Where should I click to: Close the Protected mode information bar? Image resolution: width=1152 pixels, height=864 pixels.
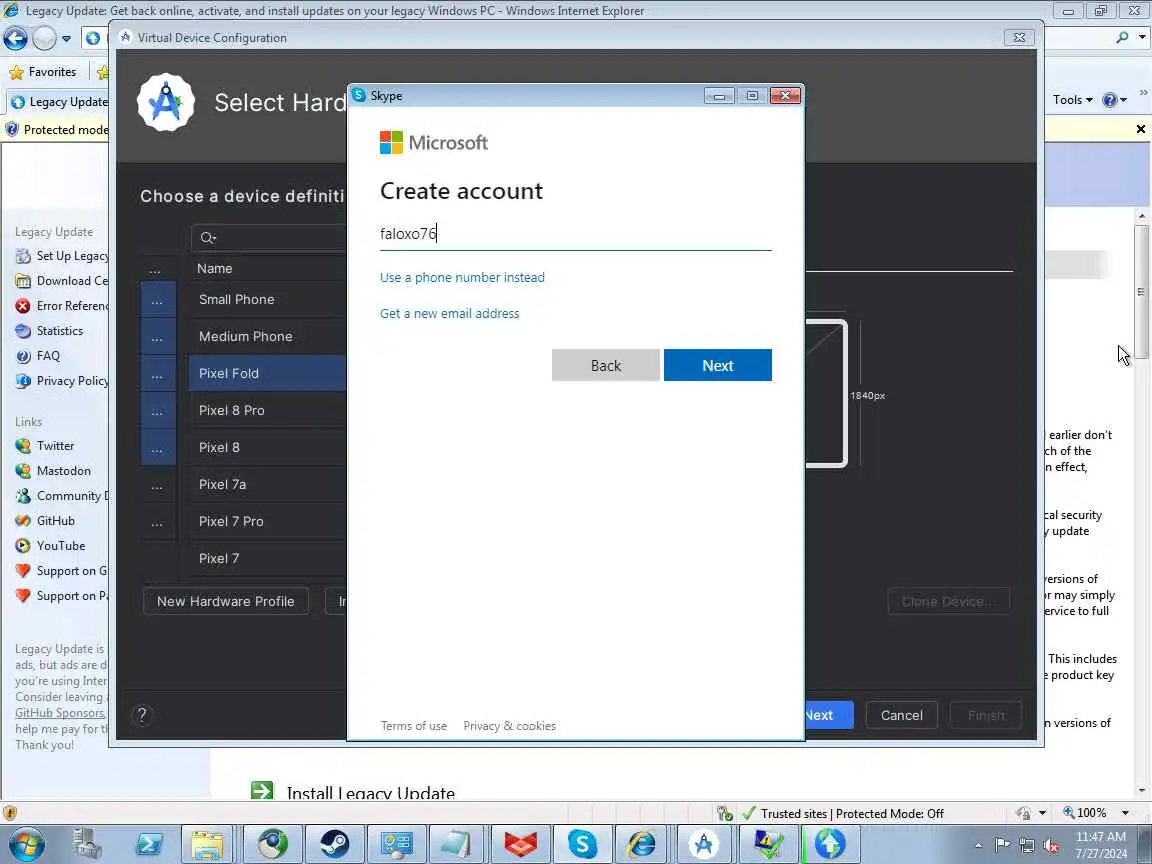[x=1140, y=129]
